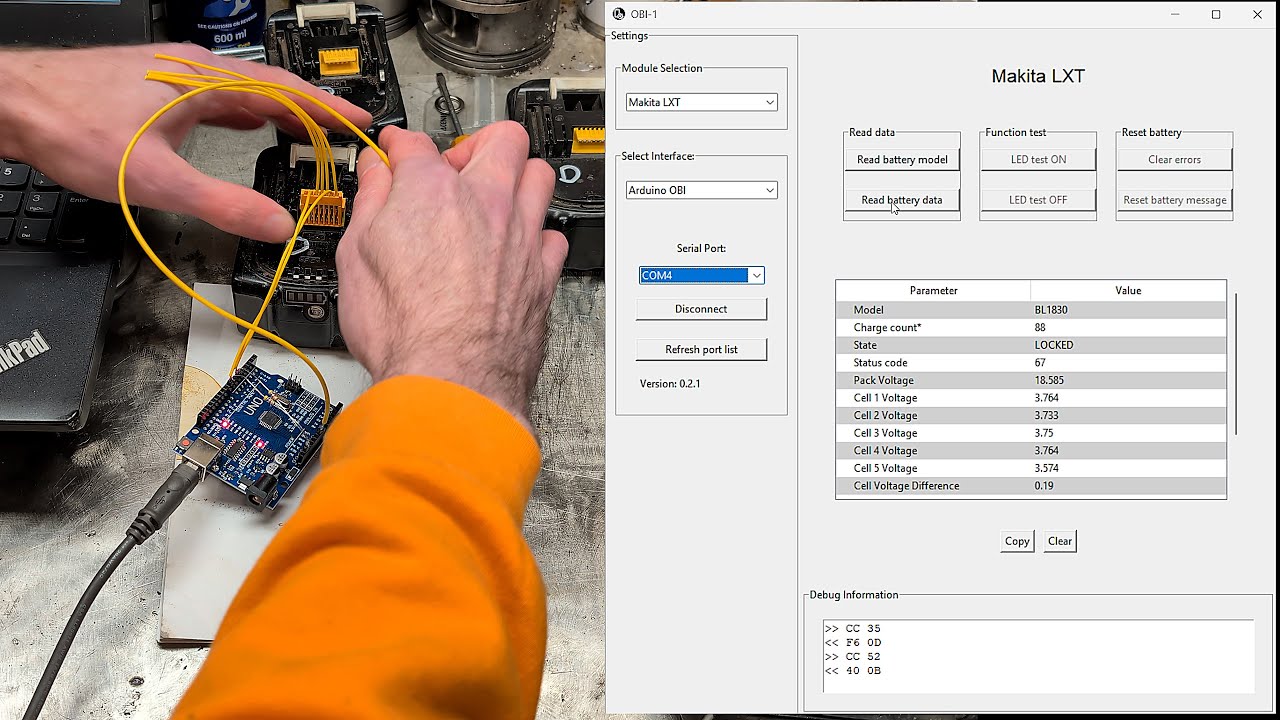Select the Cell 5 Voltage value 3.574

(1047, 468)
